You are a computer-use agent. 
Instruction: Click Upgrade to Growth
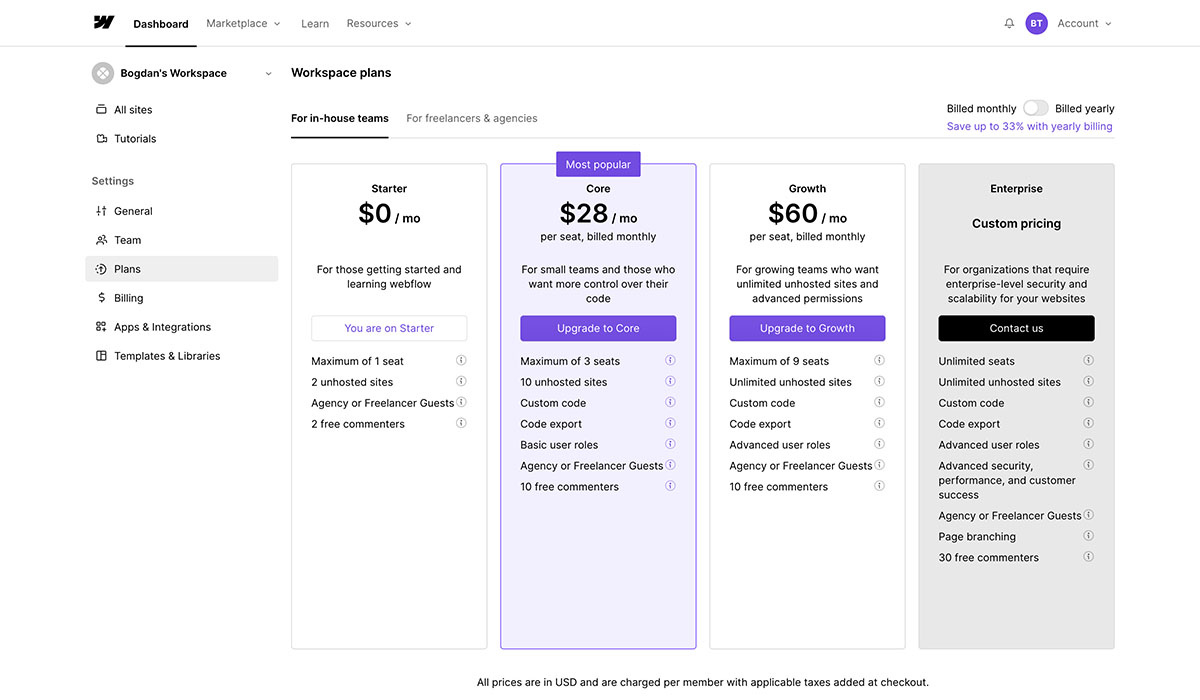tap(807, 328)
